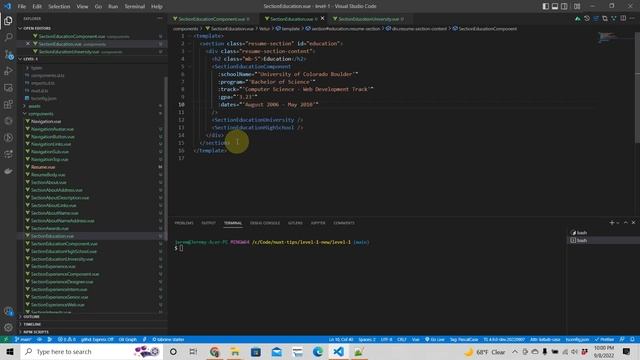Click the UTF-8 encoding setting

(386, 339)
